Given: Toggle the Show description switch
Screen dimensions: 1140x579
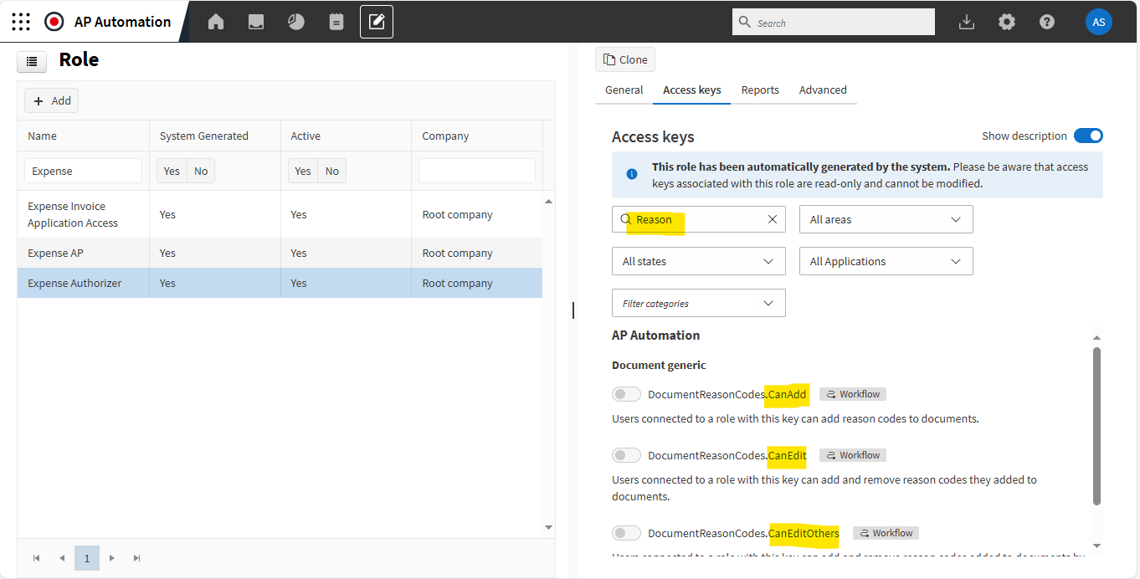Looking at the screenshot, I should tap(1088, 136).
